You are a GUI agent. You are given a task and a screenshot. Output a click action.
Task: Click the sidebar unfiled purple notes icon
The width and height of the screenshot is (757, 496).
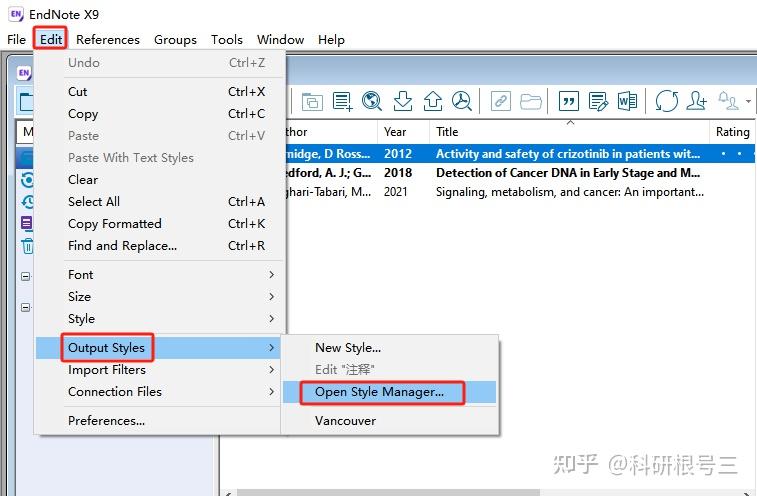pos(26,223)
